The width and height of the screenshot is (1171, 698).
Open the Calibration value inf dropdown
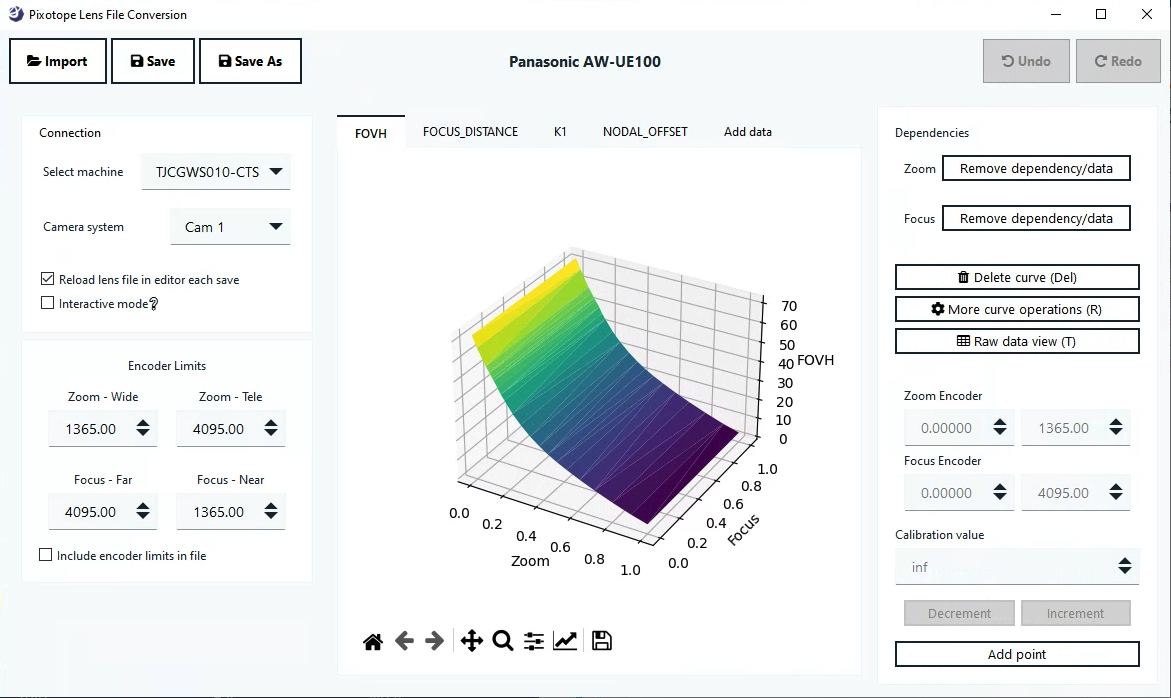(x=1017, y=567)
